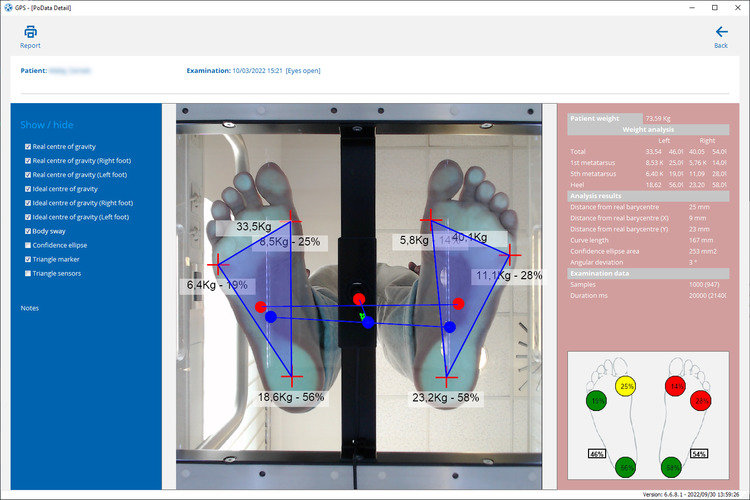Select the Curve length row

[648, 240]
